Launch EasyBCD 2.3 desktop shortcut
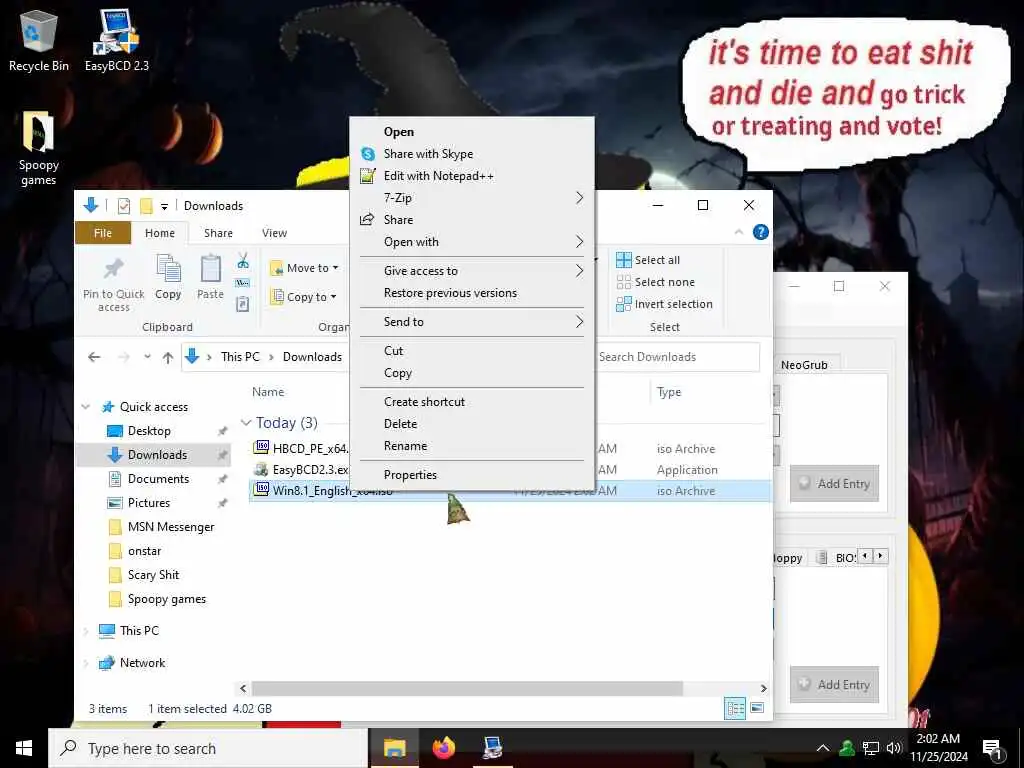The height and width of the screenshot is (768, 1024). (117, 40)
